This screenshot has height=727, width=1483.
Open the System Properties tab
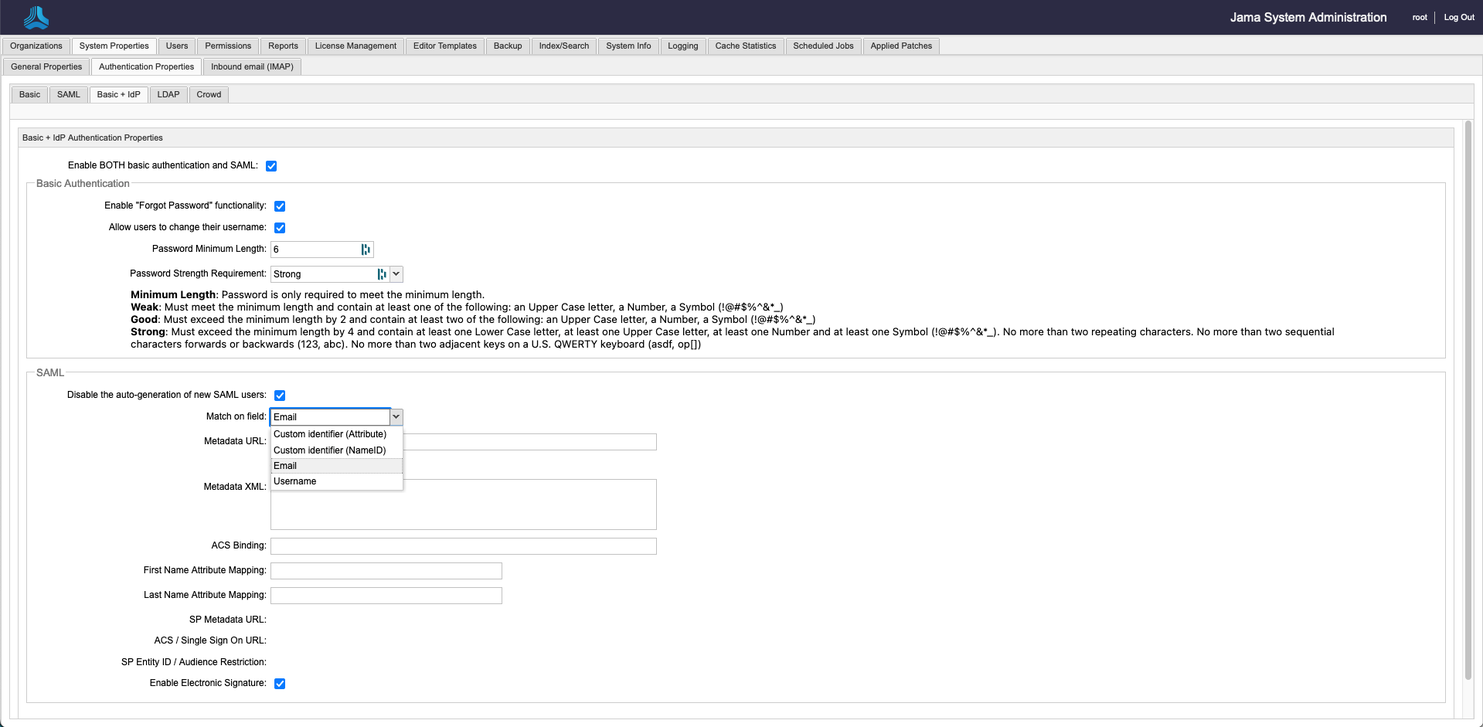tap(114, 46)
